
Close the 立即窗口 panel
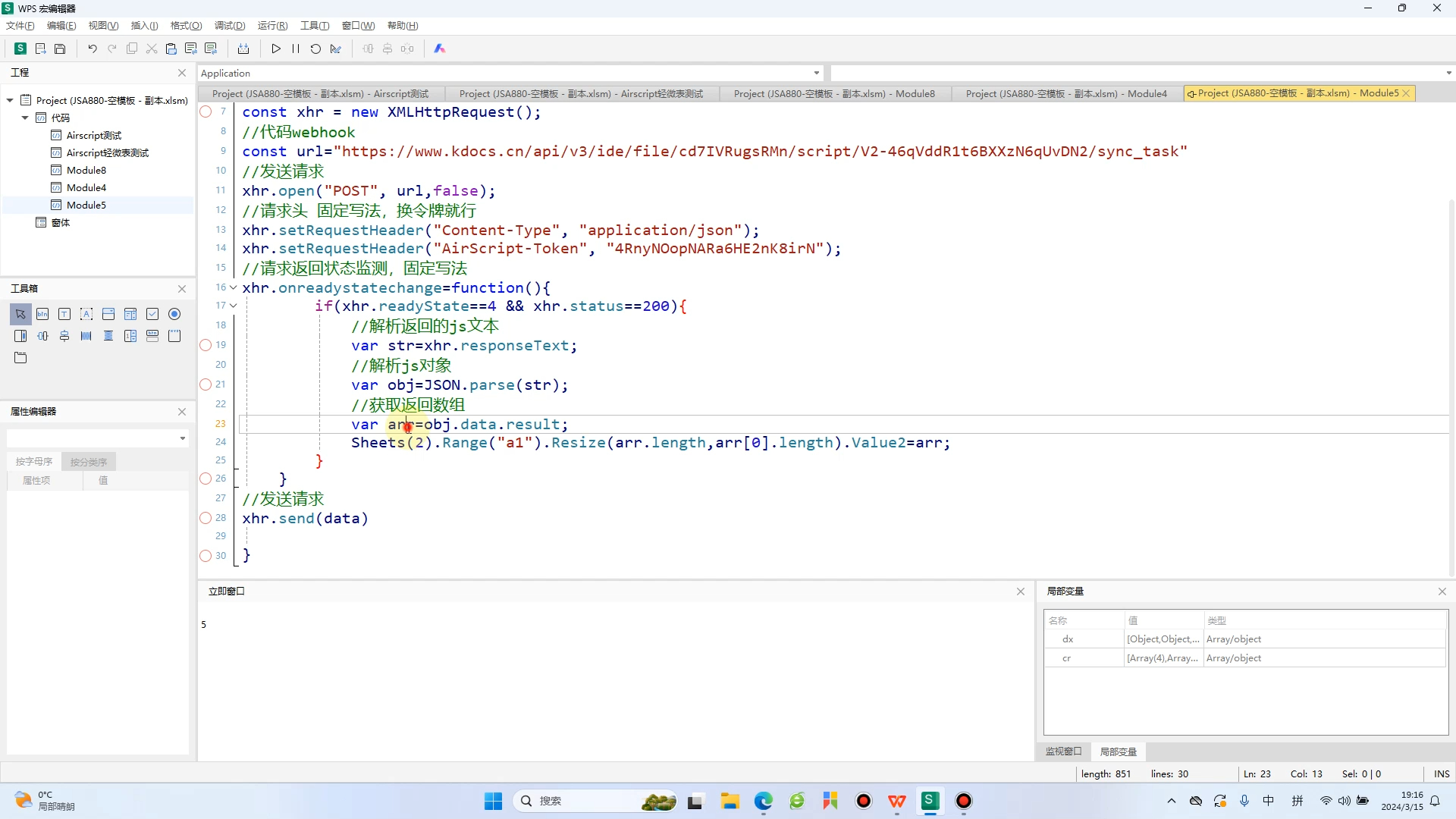[x=1021, y=591]
